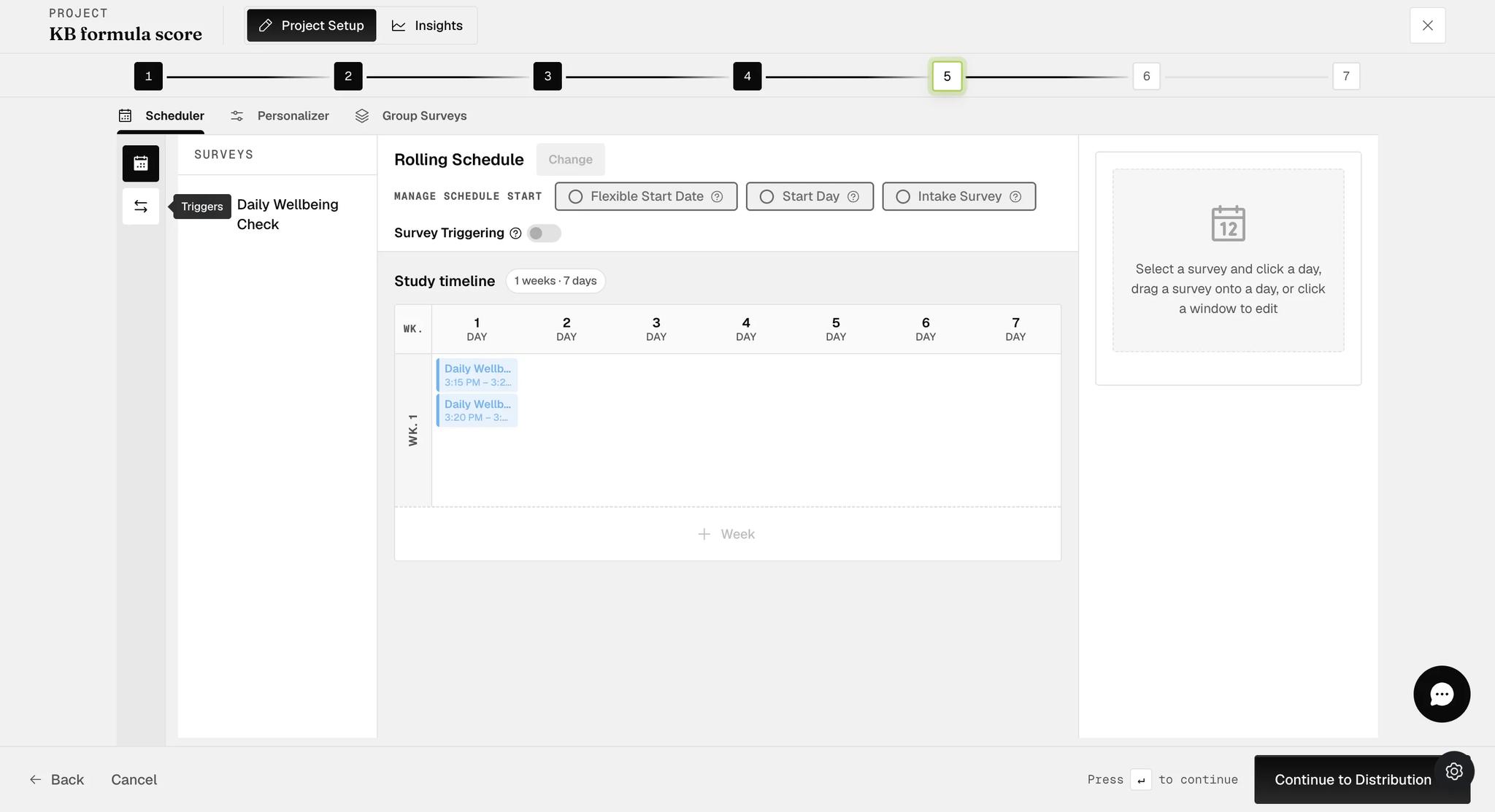Image resolution: width=1495 pixels, height=812 pixels.
Task: Click Day 5 column header
Action: click(836, 329)
